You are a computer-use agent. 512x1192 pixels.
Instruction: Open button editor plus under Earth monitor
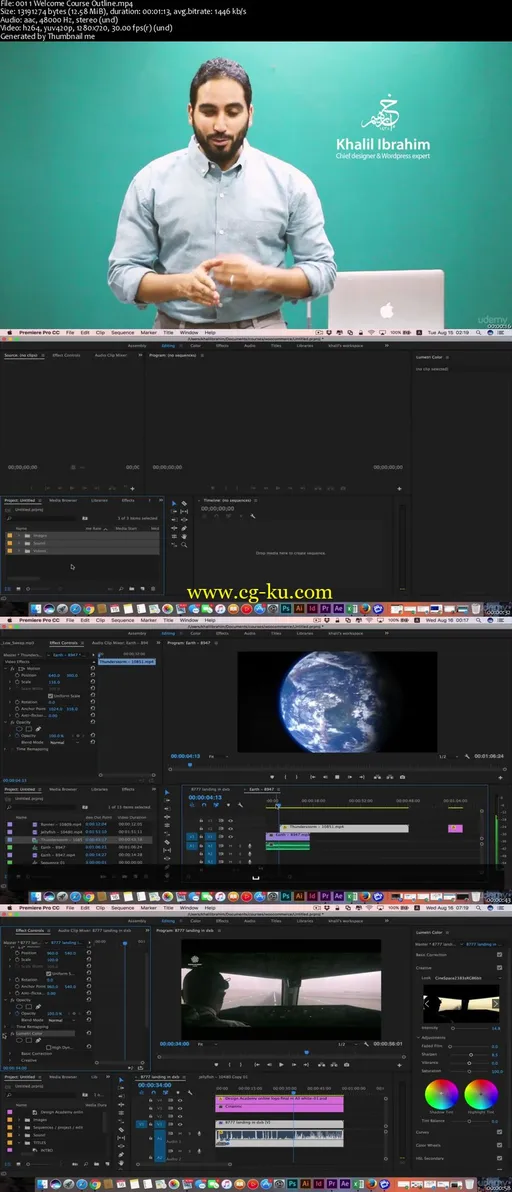point(501,777)
